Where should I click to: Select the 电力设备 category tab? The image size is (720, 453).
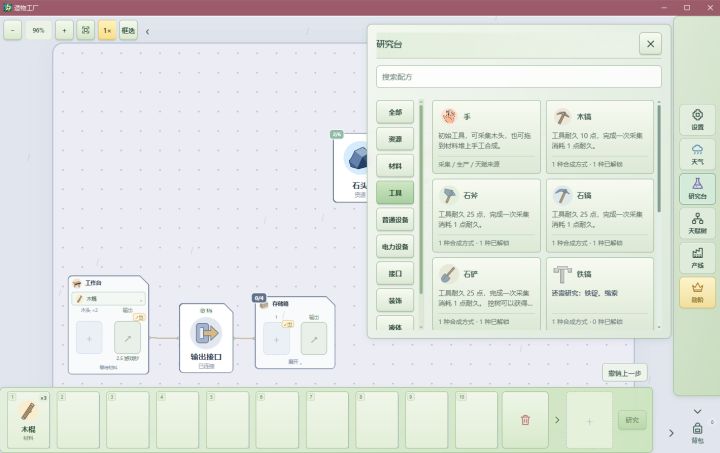coord(395,246)
